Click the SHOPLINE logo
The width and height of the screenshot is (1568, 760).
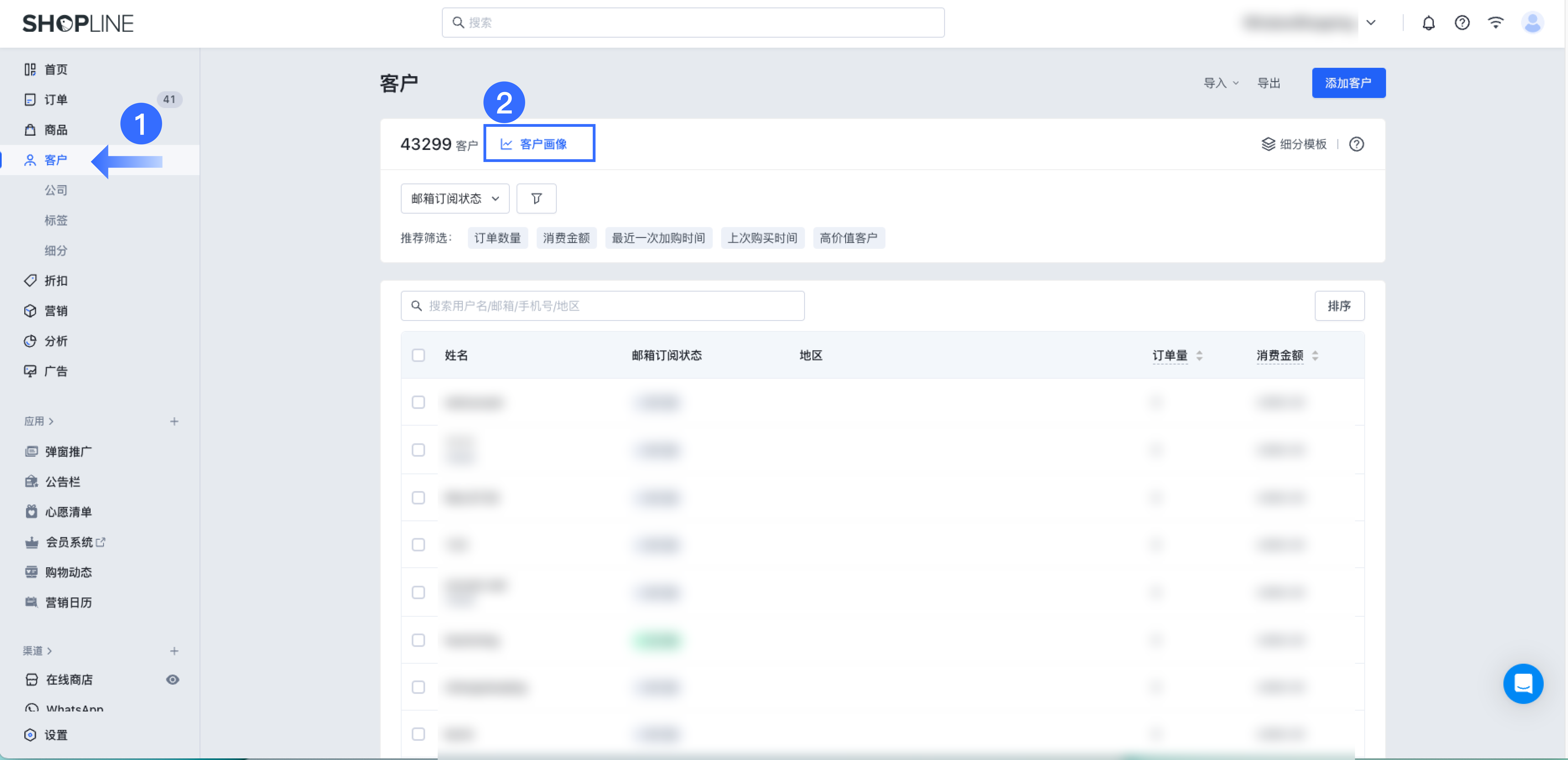[x=78, y=23]
